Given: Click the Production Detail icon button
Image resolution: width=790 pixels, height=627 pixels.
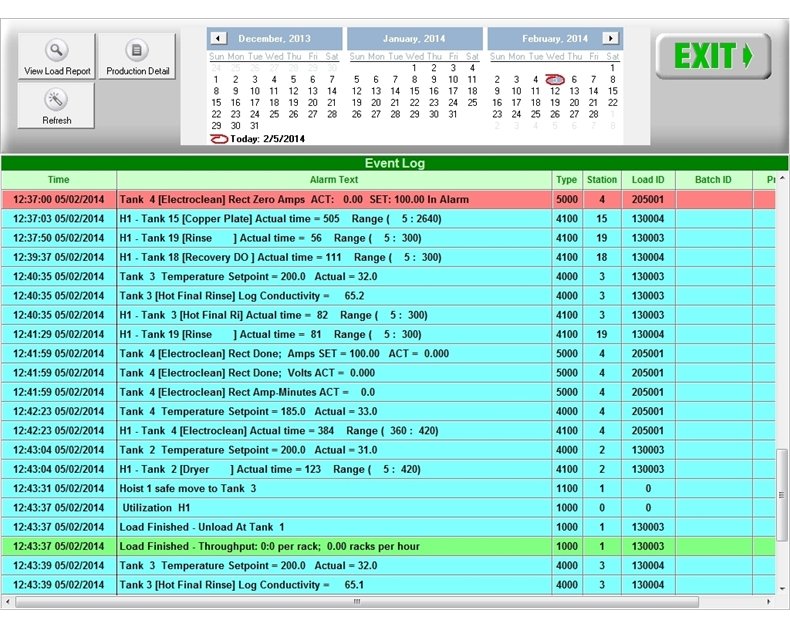Looking at the screenshot, I should coord(138,57).
